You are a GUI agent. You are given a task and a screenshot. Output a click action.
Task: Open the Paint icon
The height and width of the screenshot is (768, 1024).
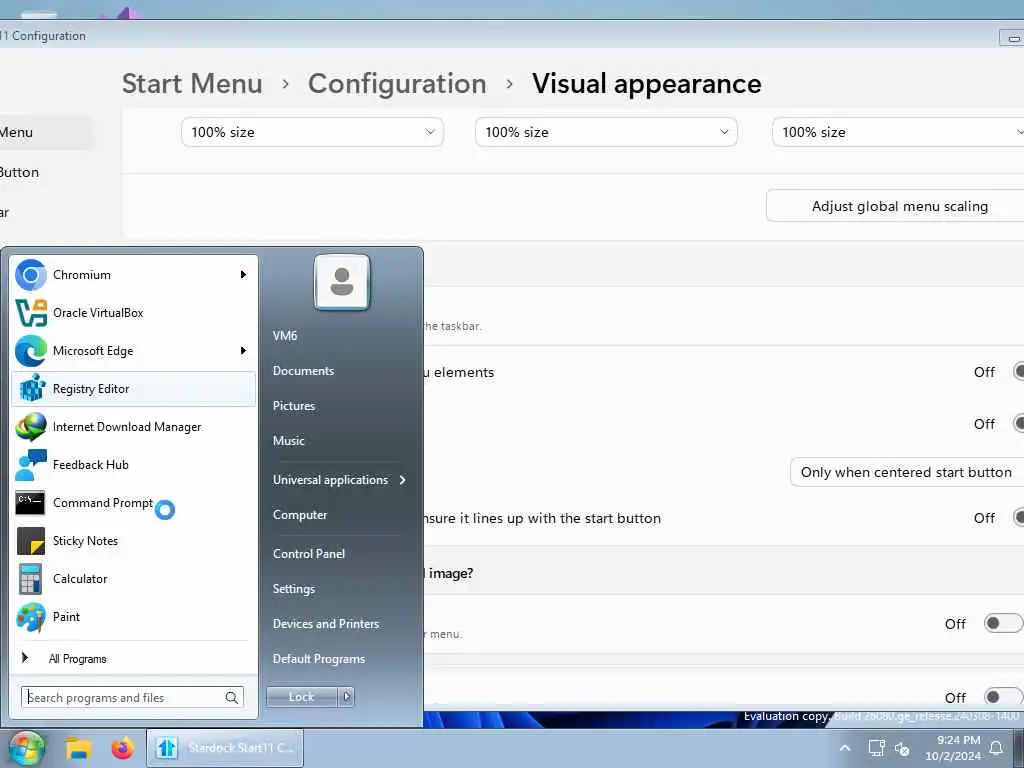tap(31, 616)
